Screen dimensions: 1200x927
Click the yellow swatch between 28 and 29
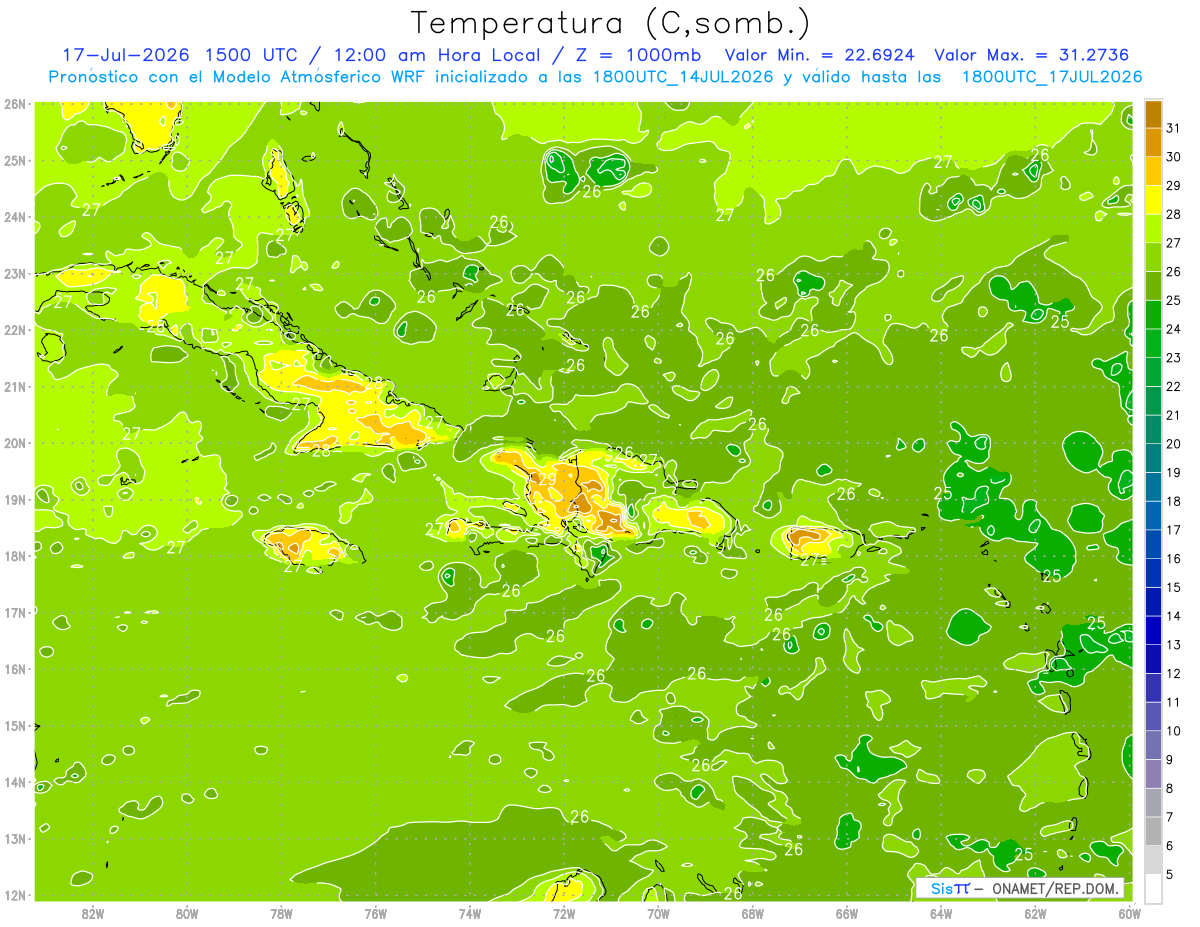[x=1153, y=200]
